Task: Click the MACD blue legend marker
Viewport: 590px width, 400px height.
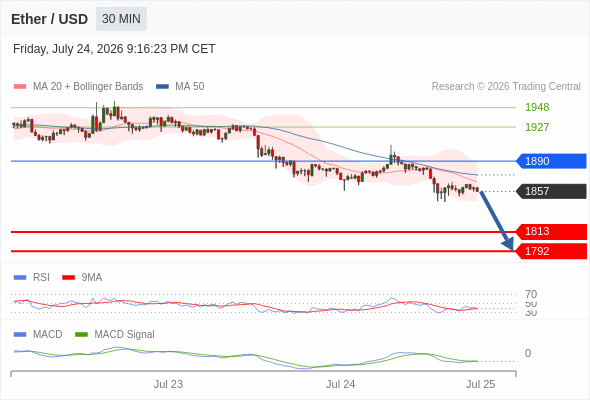Action: coord(20,335)
